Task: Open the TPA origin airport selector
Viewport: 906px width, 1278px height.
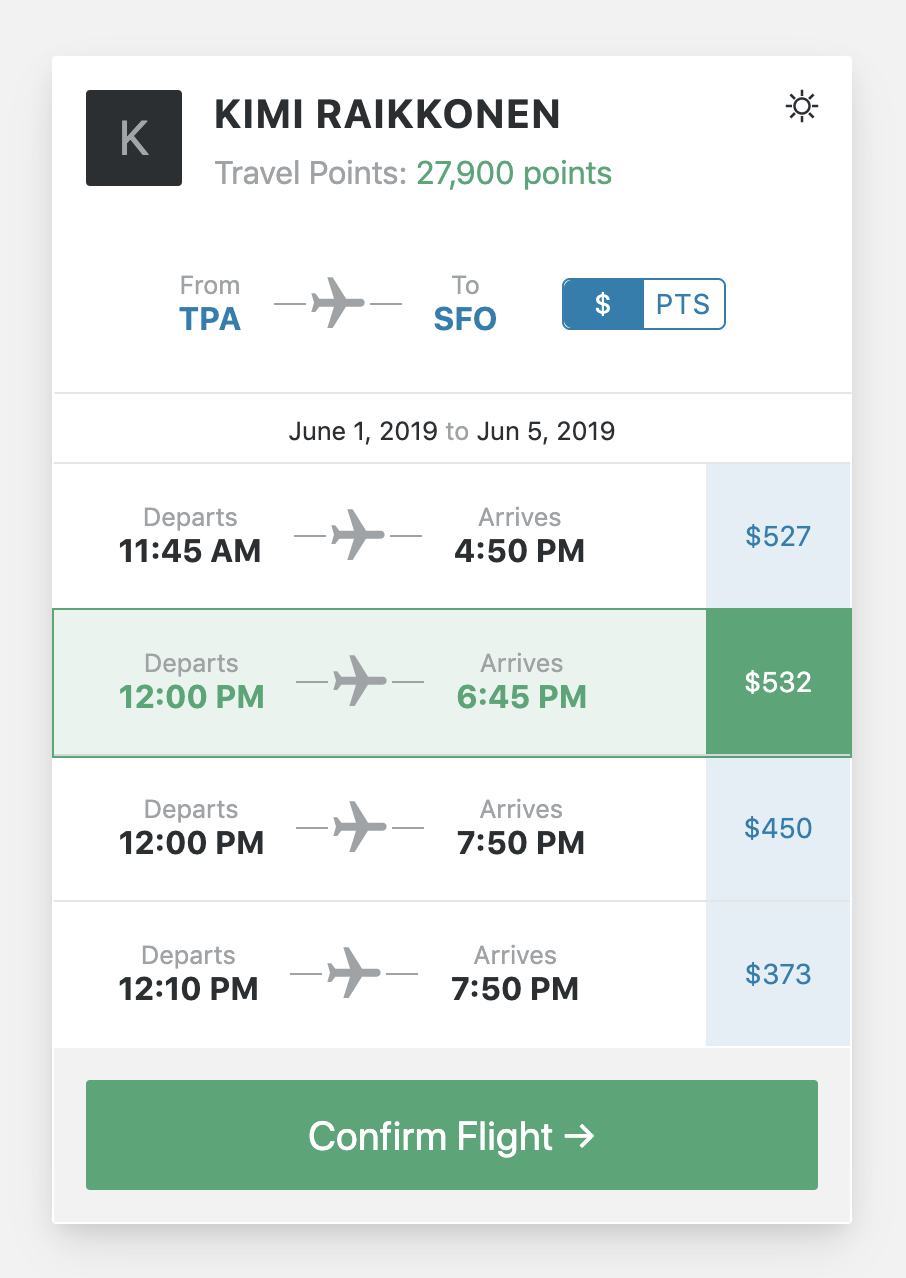Action: pyautogui.click(x=210, y=319)
